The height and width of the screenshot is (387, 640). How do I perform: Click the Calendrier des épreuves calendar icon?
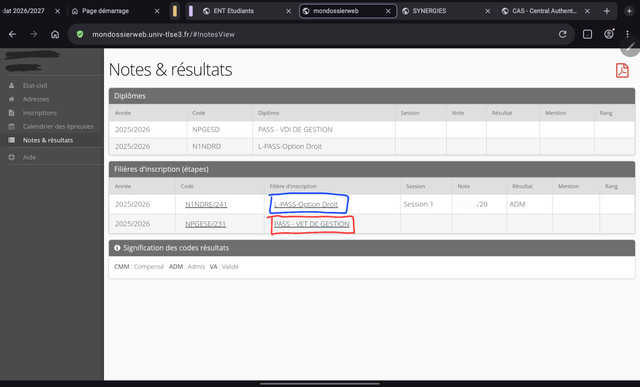11,126
